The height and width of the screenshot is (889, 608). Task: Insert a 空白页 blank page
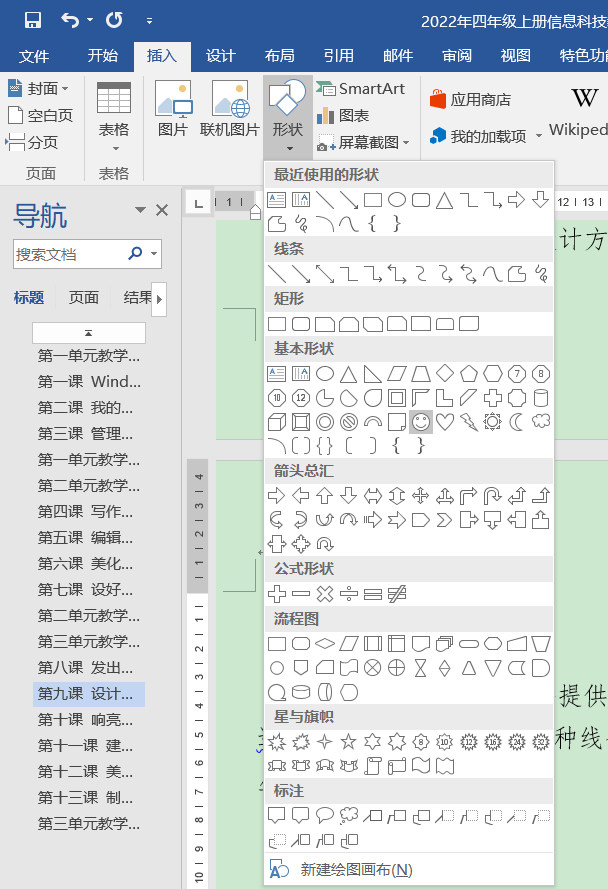[x=41, y=116]
